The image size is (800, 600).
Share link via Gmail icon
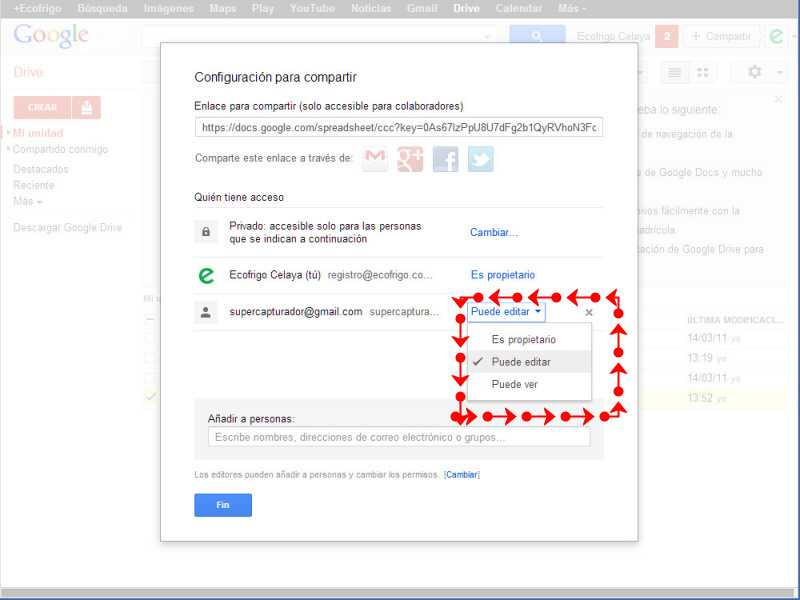pos(375,159)
